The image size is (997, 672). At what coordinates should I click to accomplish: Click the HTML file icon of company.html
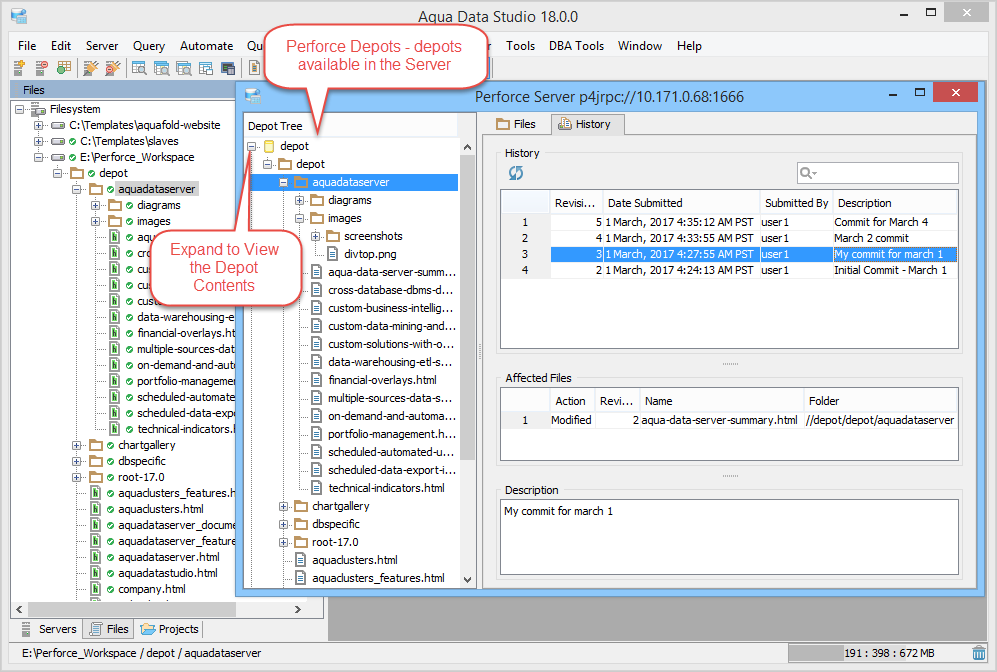coord(95,589)
